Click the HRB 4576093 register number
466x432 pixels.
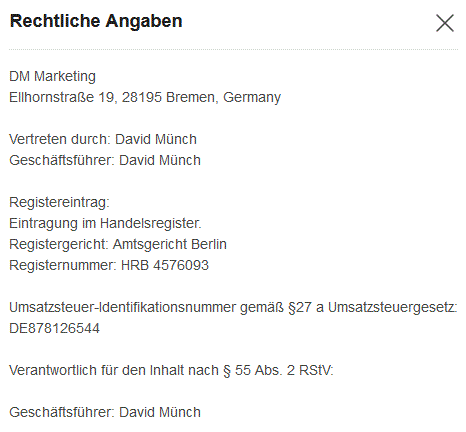pos(165,265)
